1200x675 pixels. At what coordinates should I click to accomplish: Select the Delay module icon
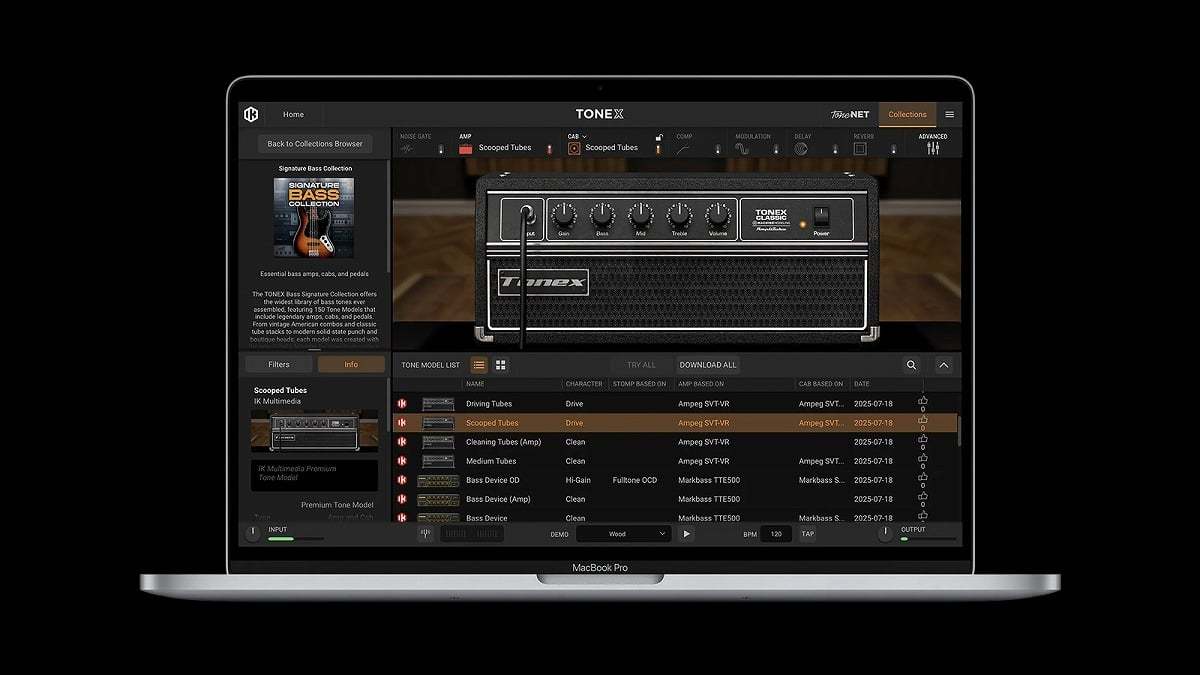coord(801,146)
